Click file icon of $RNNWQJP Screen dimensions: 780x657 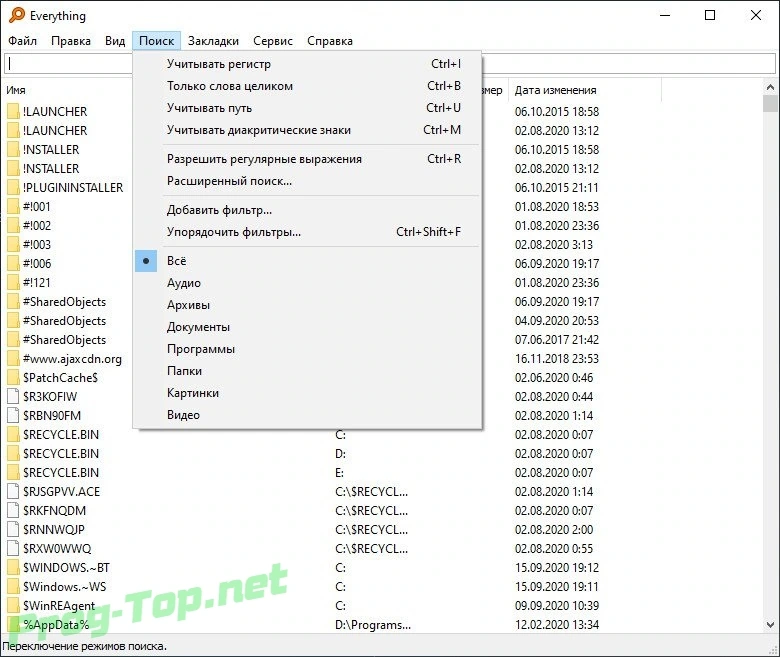pos(13,529)
